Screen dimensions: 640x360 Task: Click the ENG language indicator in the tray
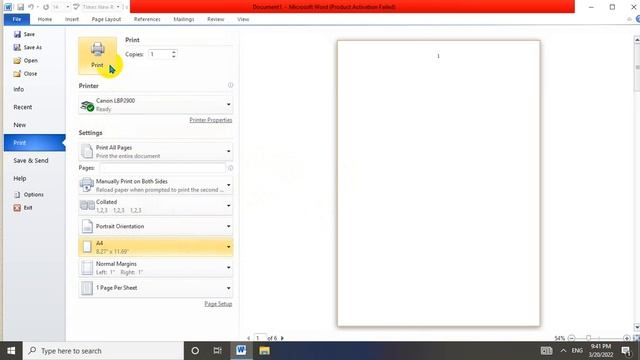pyautogui.click(x=577, y=351)
